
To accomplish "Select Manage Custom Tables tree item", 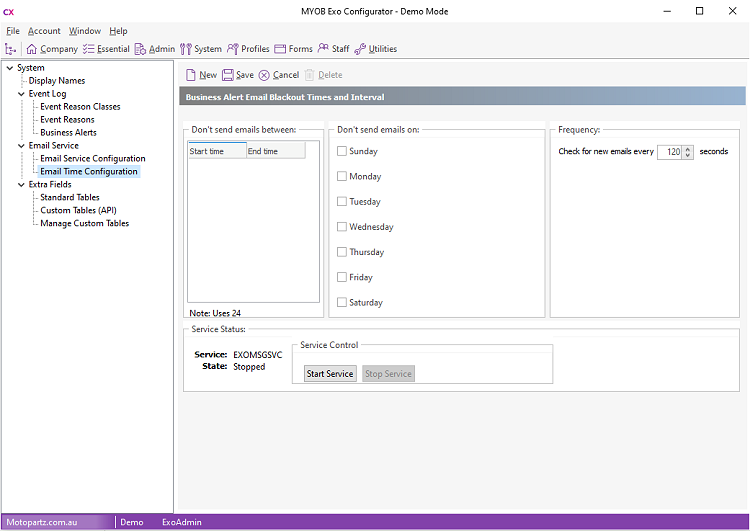I will [x=85, y=223].
